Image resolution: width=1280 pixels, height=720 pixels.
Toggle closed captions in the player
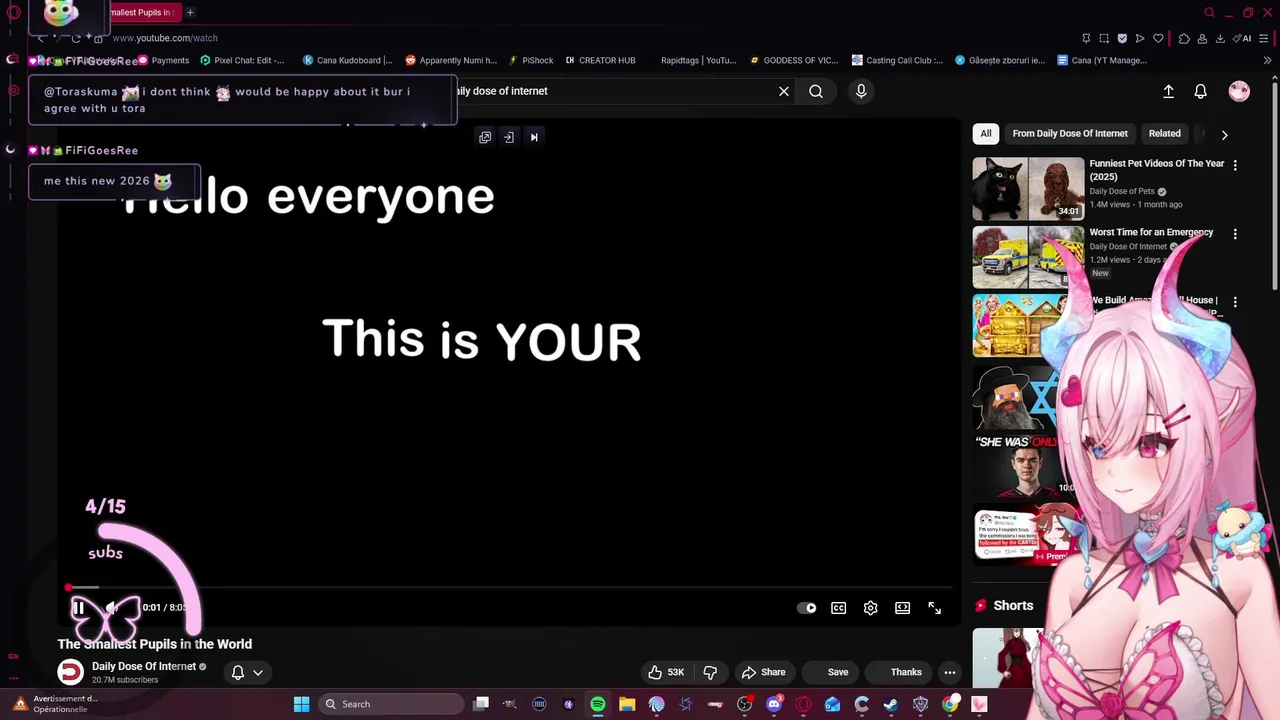pos(839,608)
